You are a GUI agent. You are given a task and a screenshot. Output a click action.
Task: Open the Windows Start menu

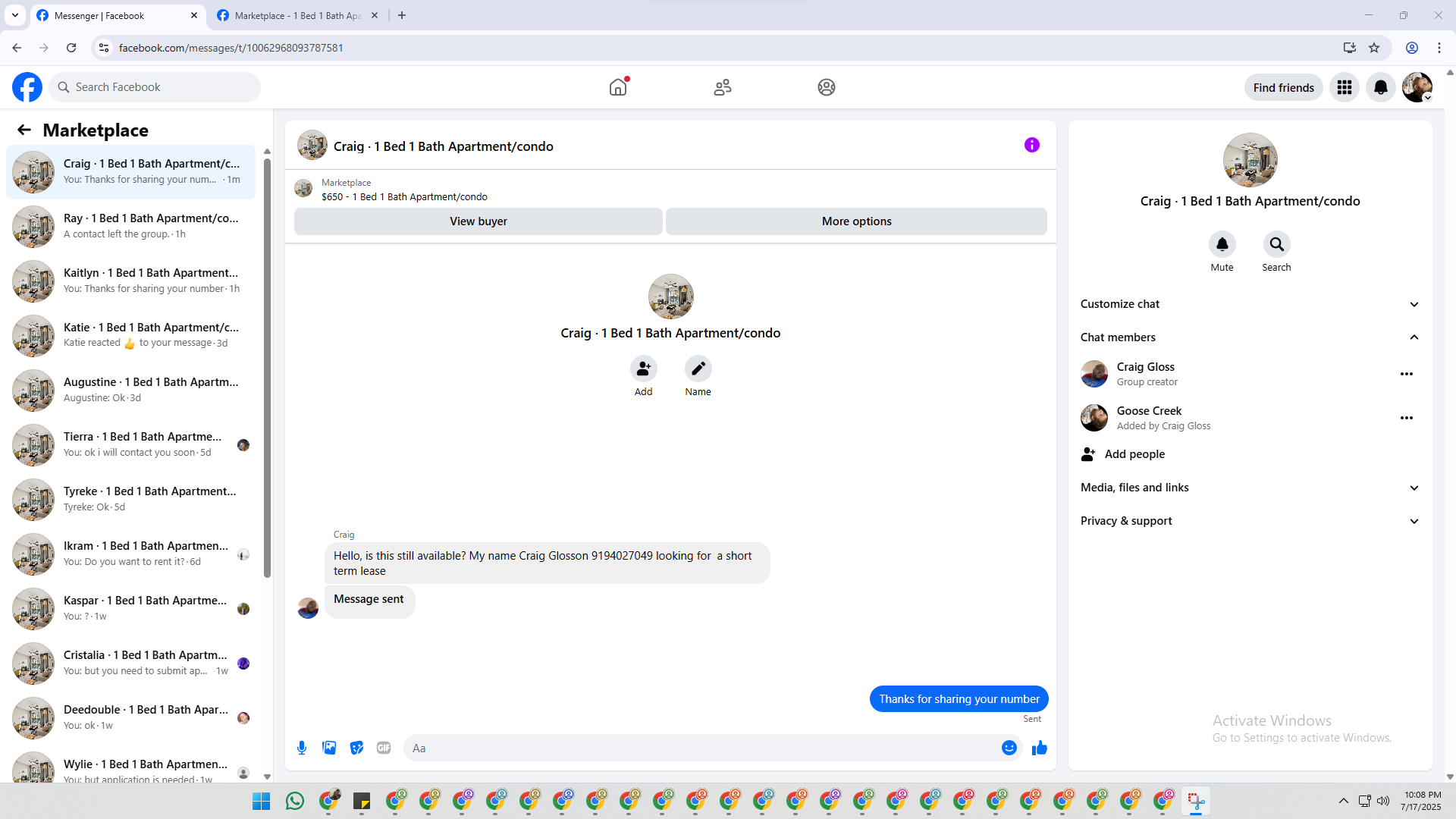[x=262, y=801]
